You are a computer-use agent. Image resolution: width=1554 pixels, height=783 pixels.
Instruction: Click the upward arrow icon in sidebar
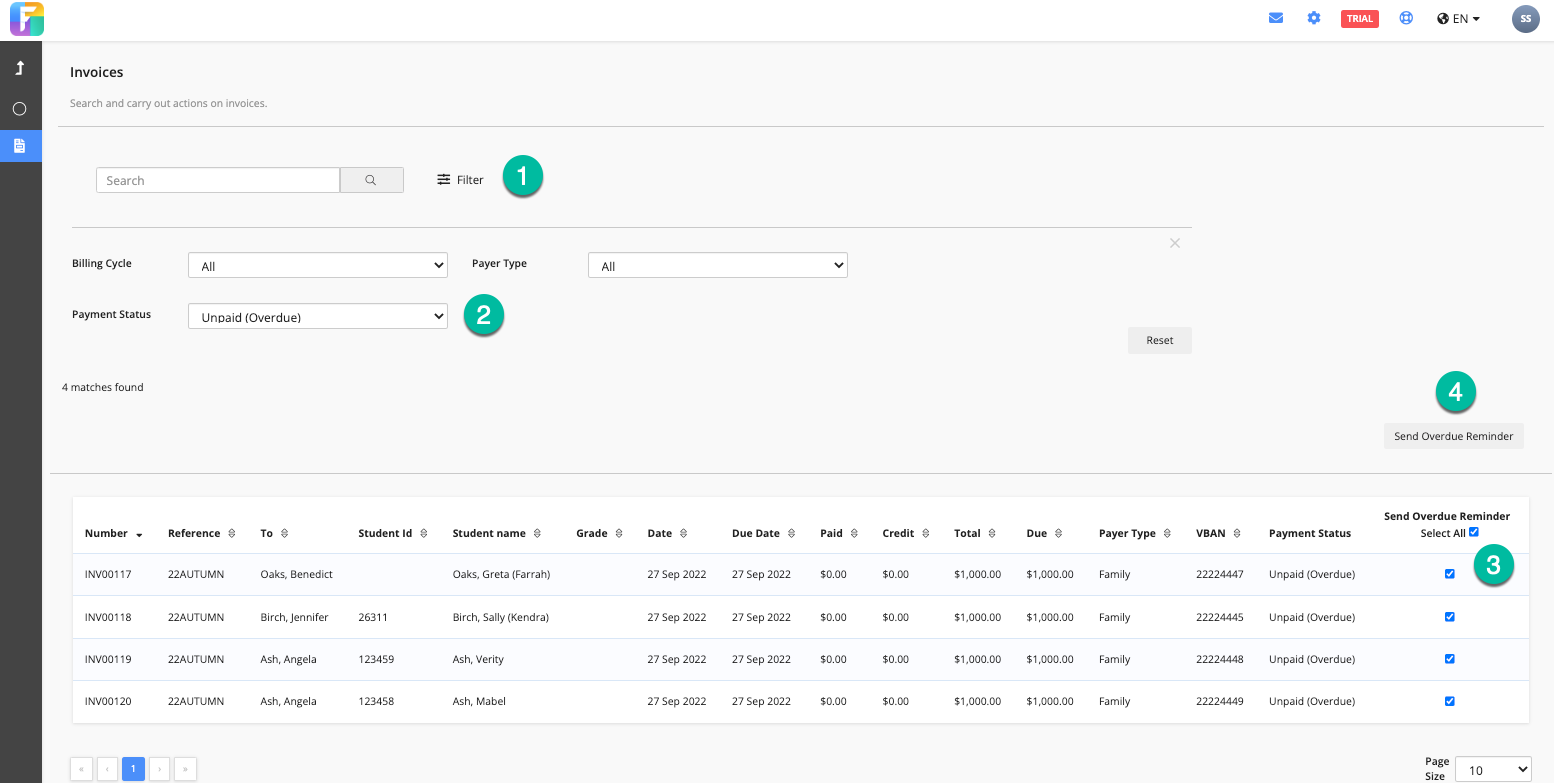click(19, 68)
